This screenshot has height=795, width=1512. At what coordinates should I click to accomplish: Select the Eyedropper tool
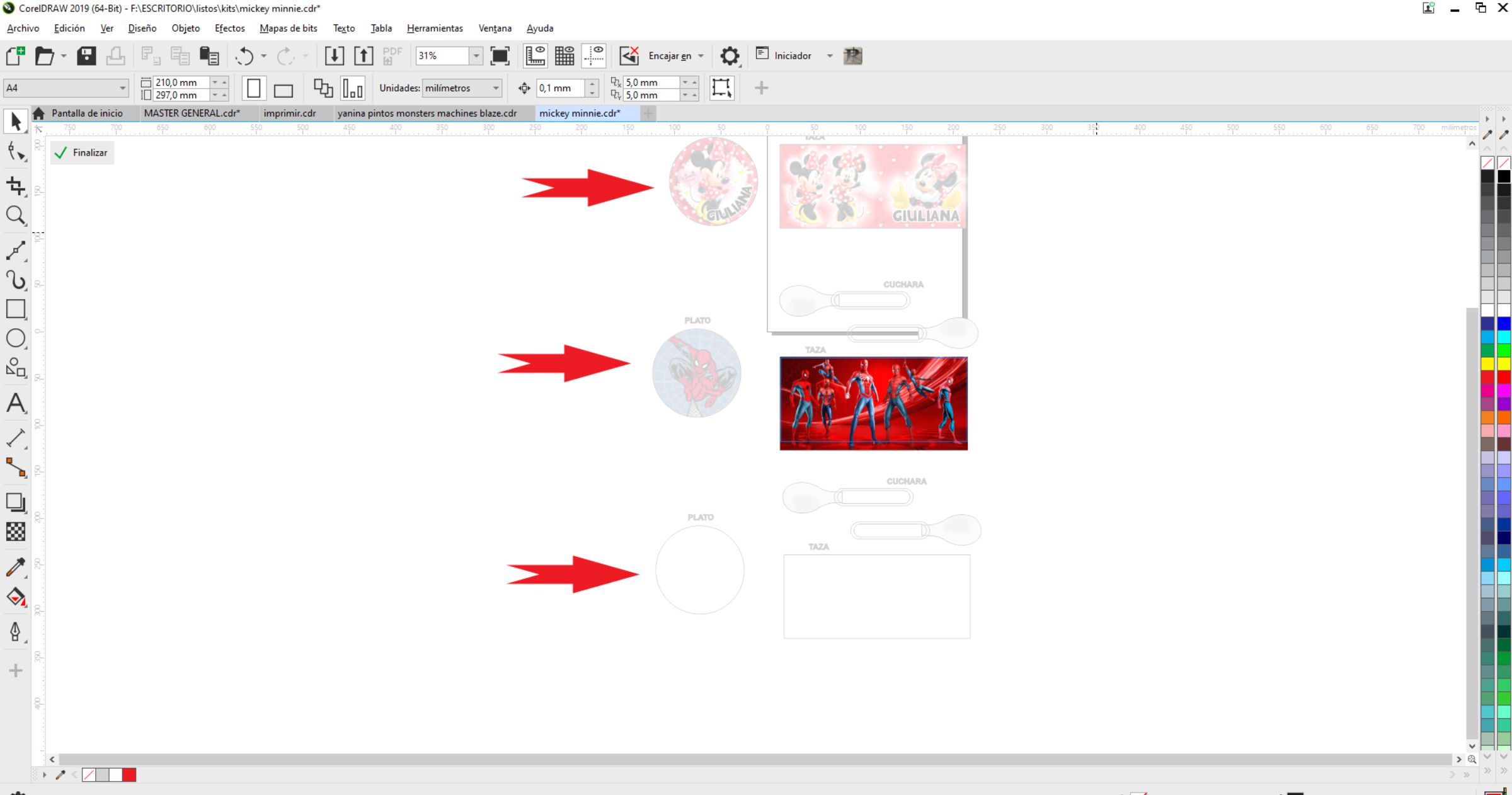[x=15, y=566]
